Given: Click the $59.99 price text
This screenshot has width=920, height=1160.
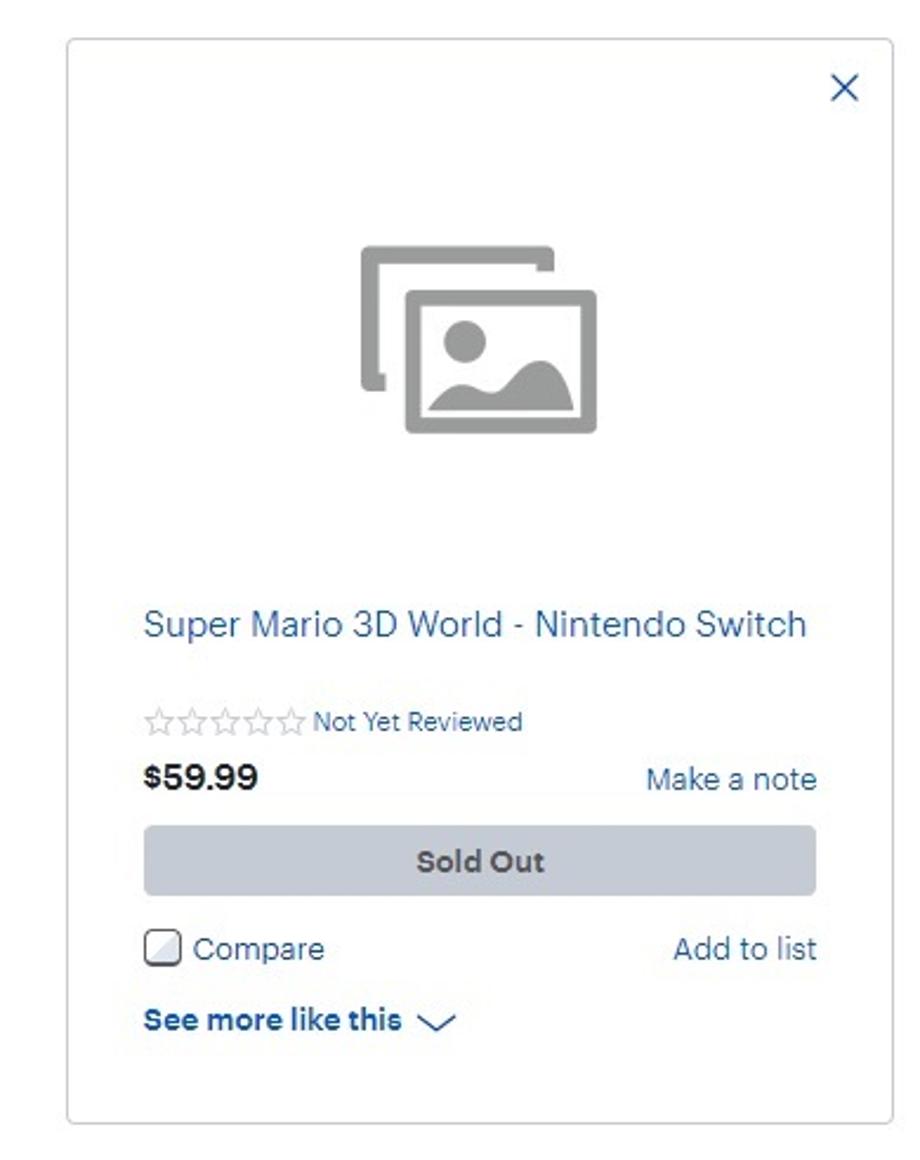Looking at the screenshot, I should coord(201,778).
